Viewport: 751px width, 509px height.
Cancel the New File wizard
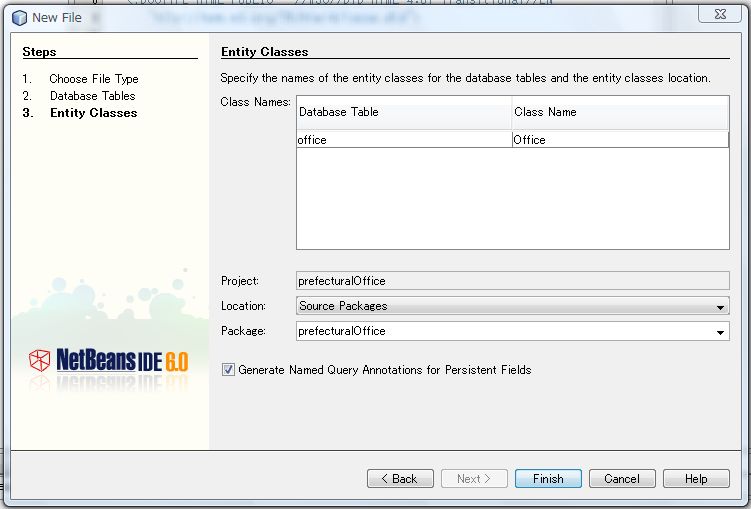tap(621, 479)
